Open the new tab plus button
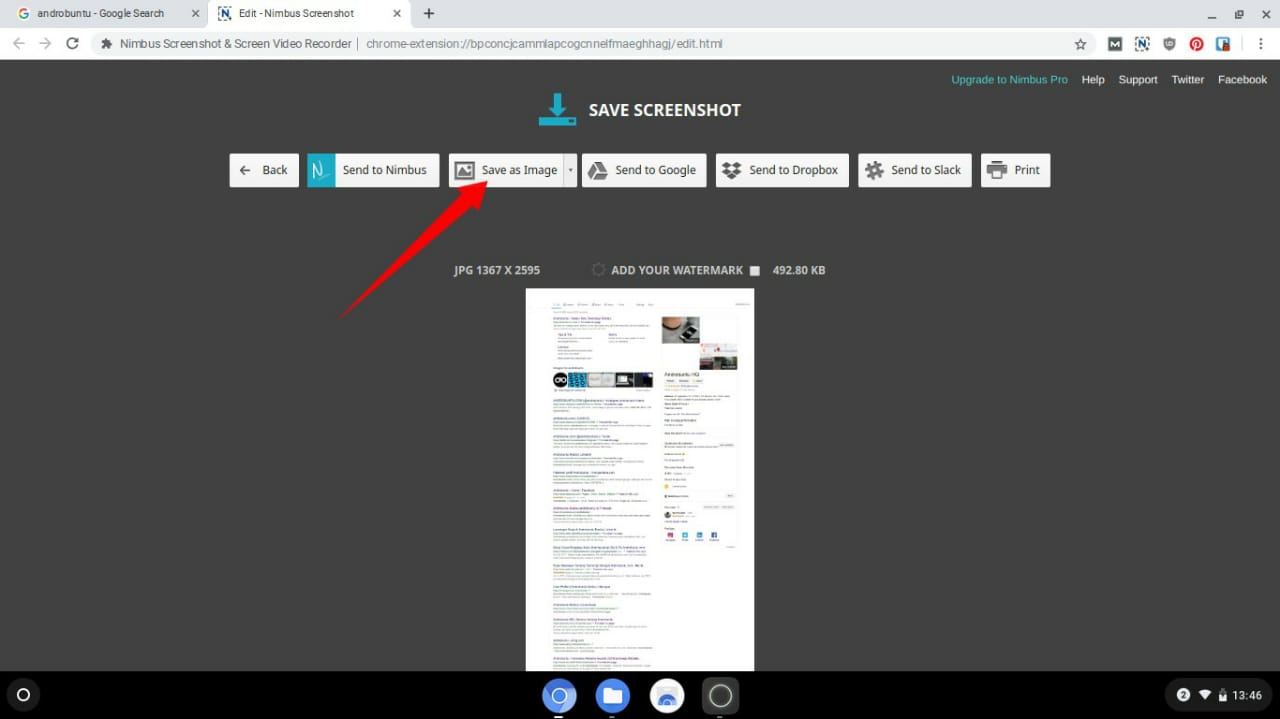Image resolution: width=1280 pixels, height=719 pixels. pos(428,13)
